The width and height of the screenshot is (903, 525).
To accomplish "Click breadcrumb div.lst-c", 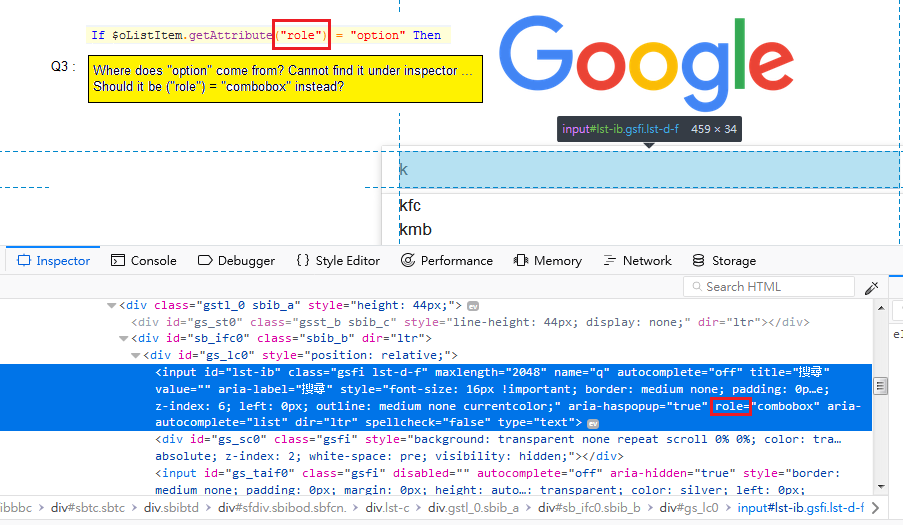I will coord(387,508).
